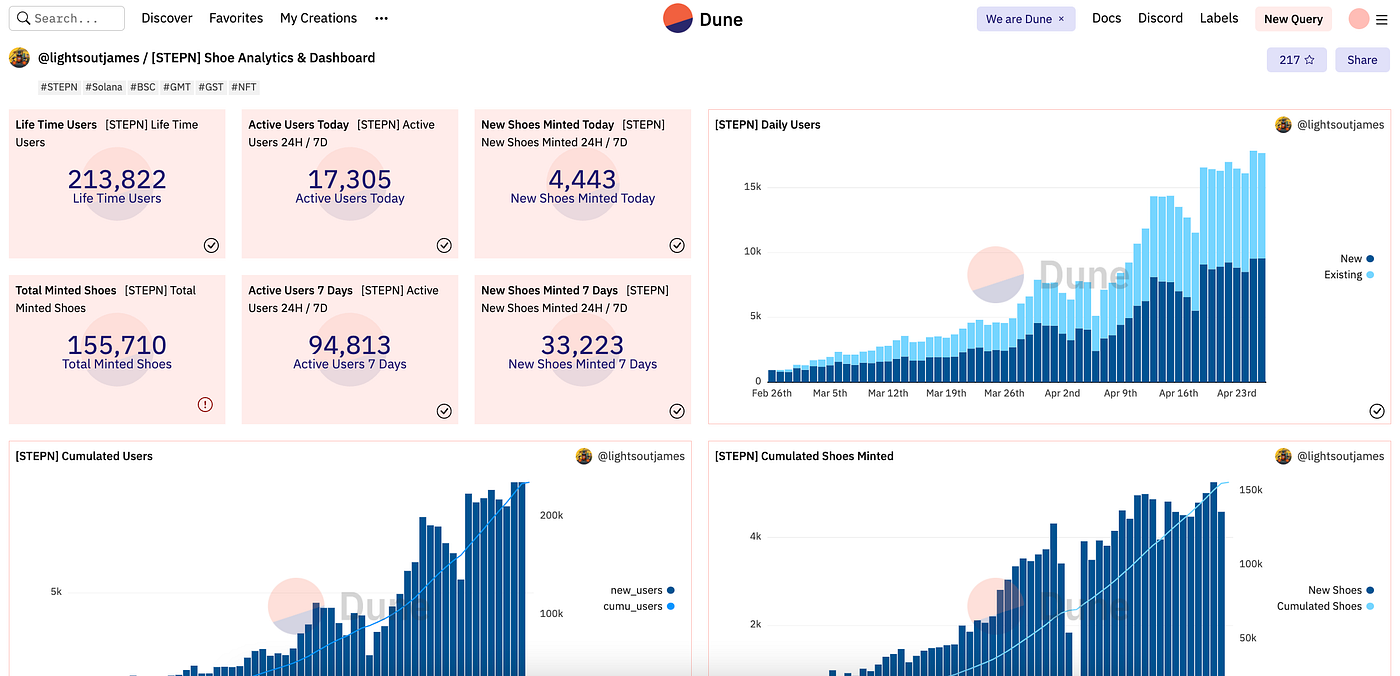Open the Favorites page
This screenshot has height=676, width=1400.
(236, 18)
